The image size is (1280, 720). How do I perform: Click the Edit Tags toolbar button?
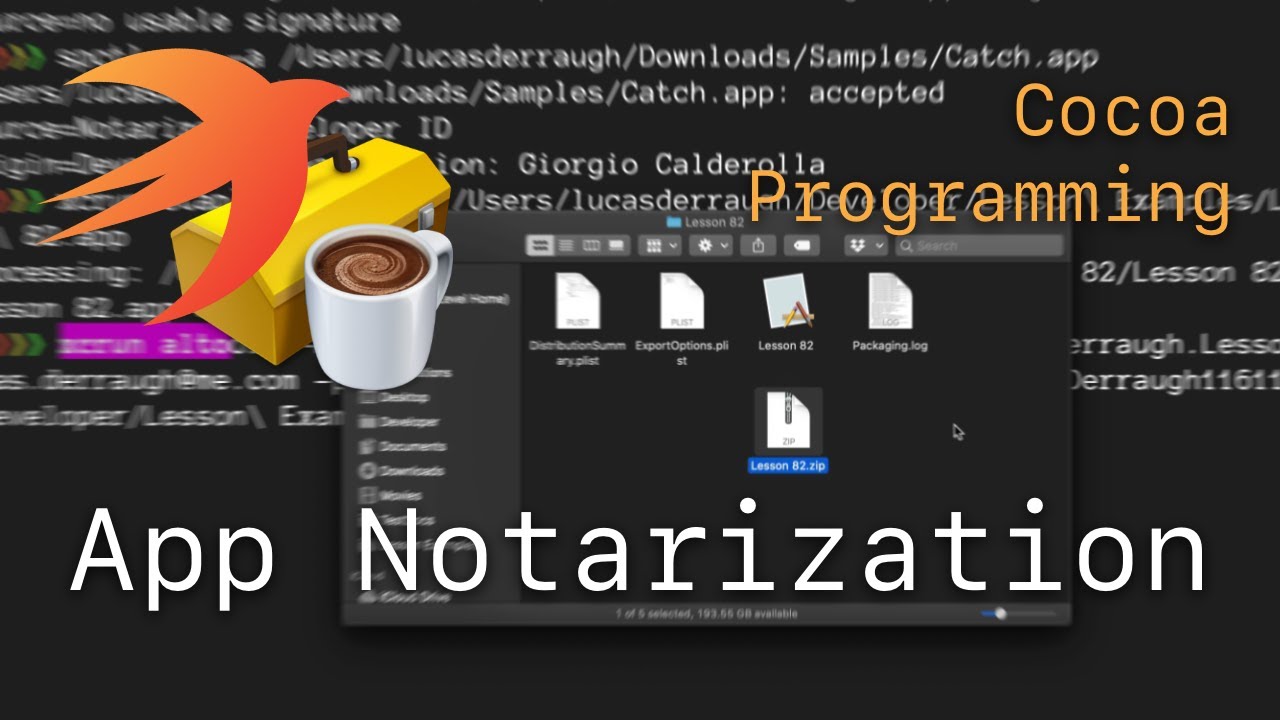pyautogui.click(x=801, y=245)
